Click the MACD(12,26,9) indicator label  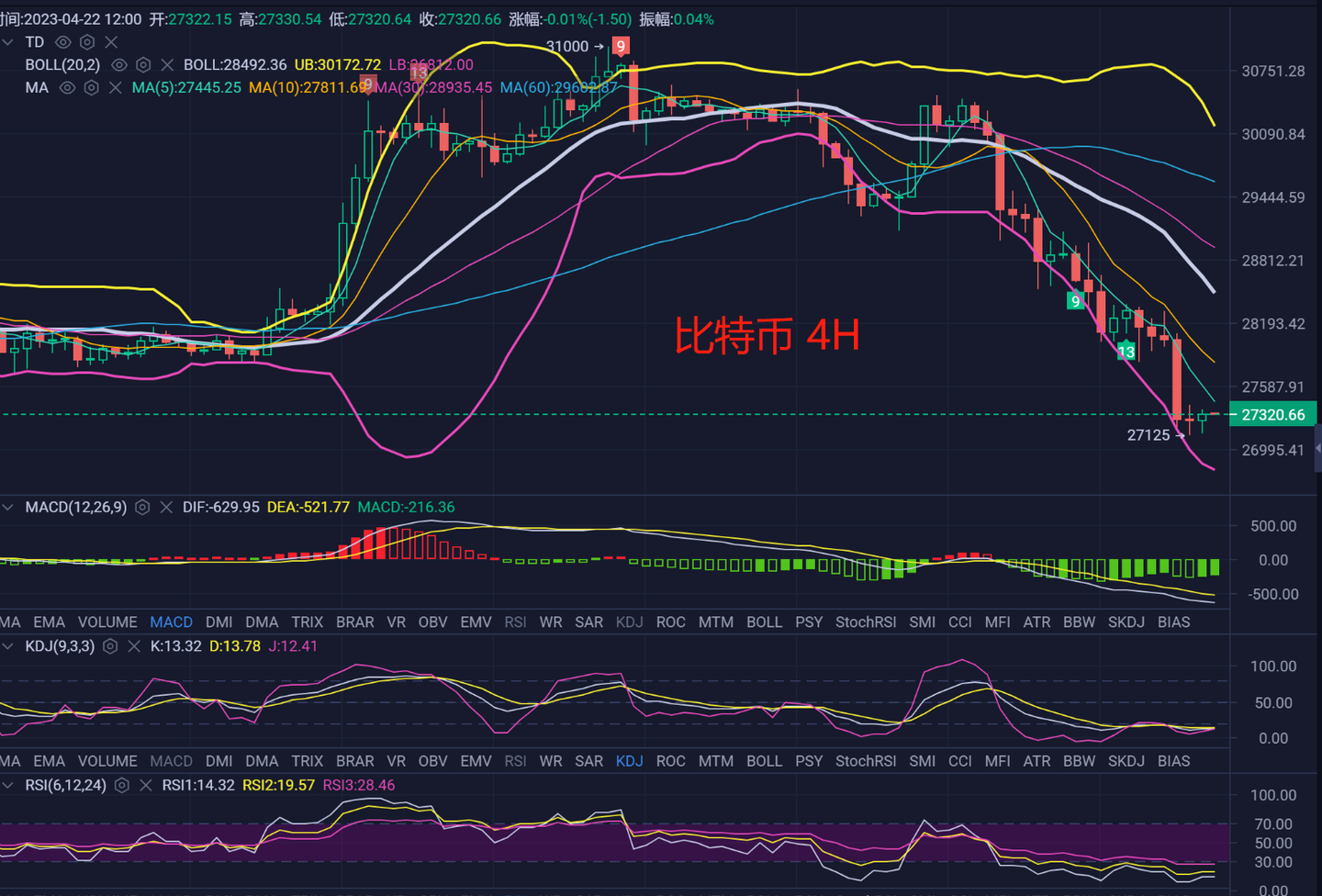[76, 507]
